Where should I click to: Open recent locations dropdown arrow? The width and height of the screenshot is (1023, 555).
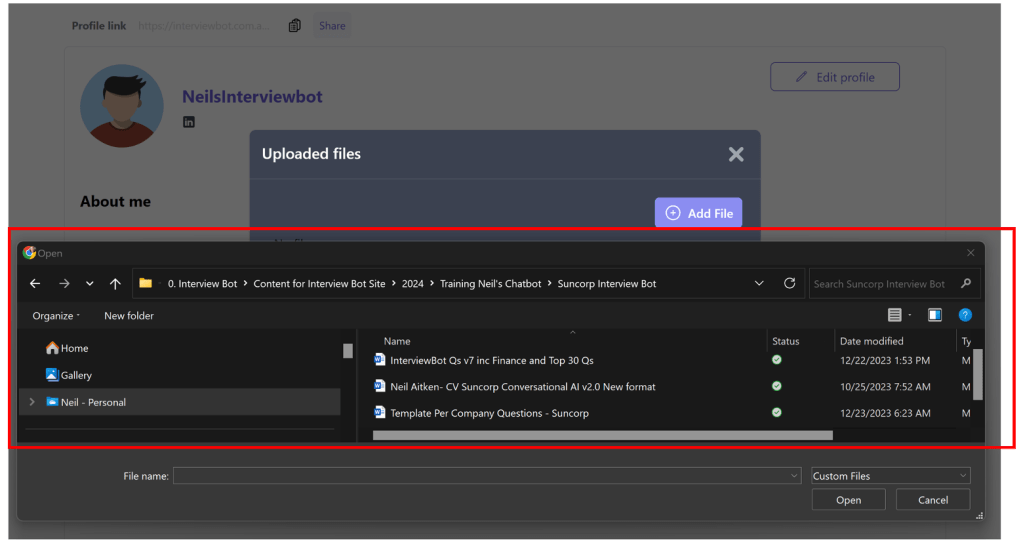89,284
